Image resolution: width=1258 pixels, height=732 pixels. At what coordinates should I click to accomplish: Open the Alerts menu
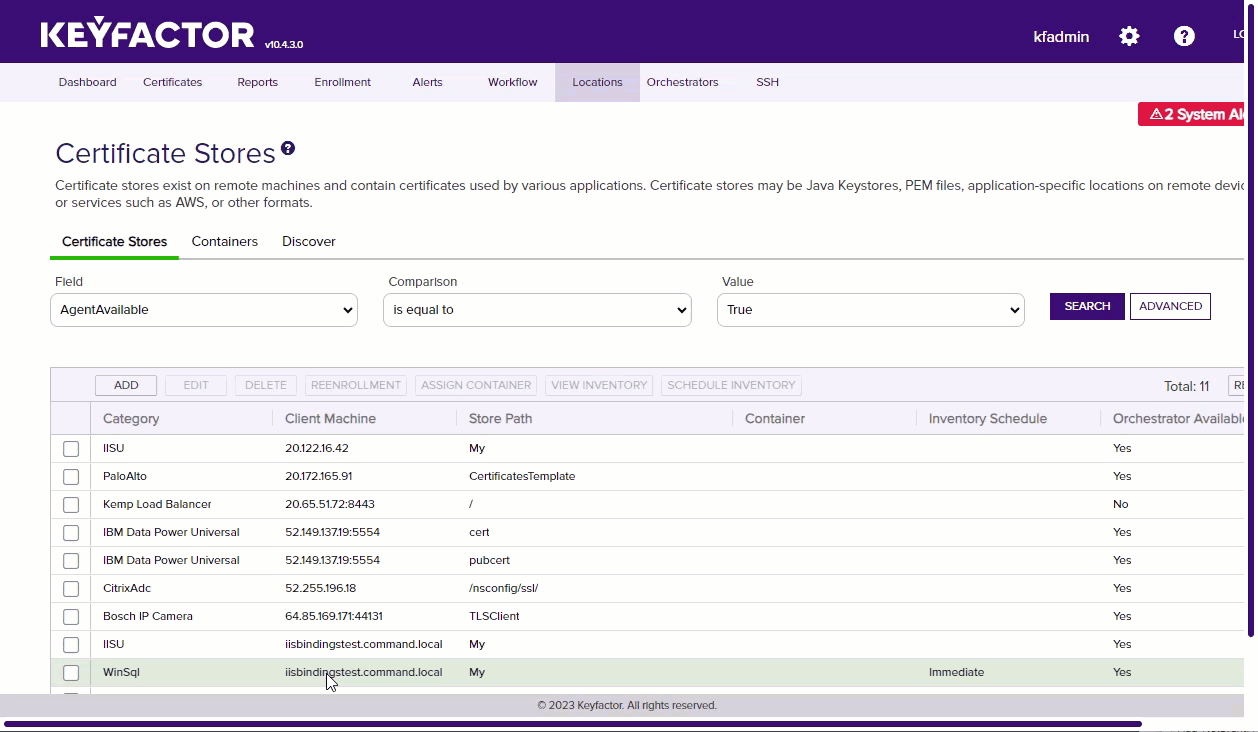(428, 82)
